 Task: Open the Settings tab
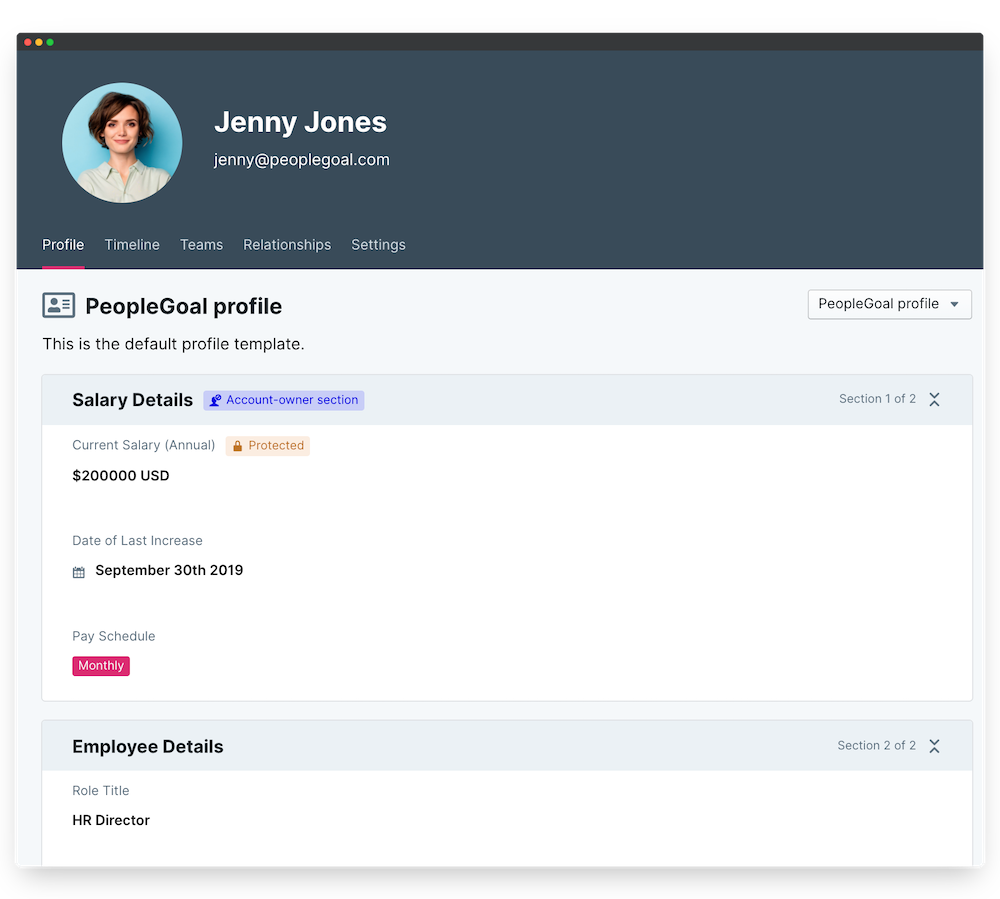[378, 245]
